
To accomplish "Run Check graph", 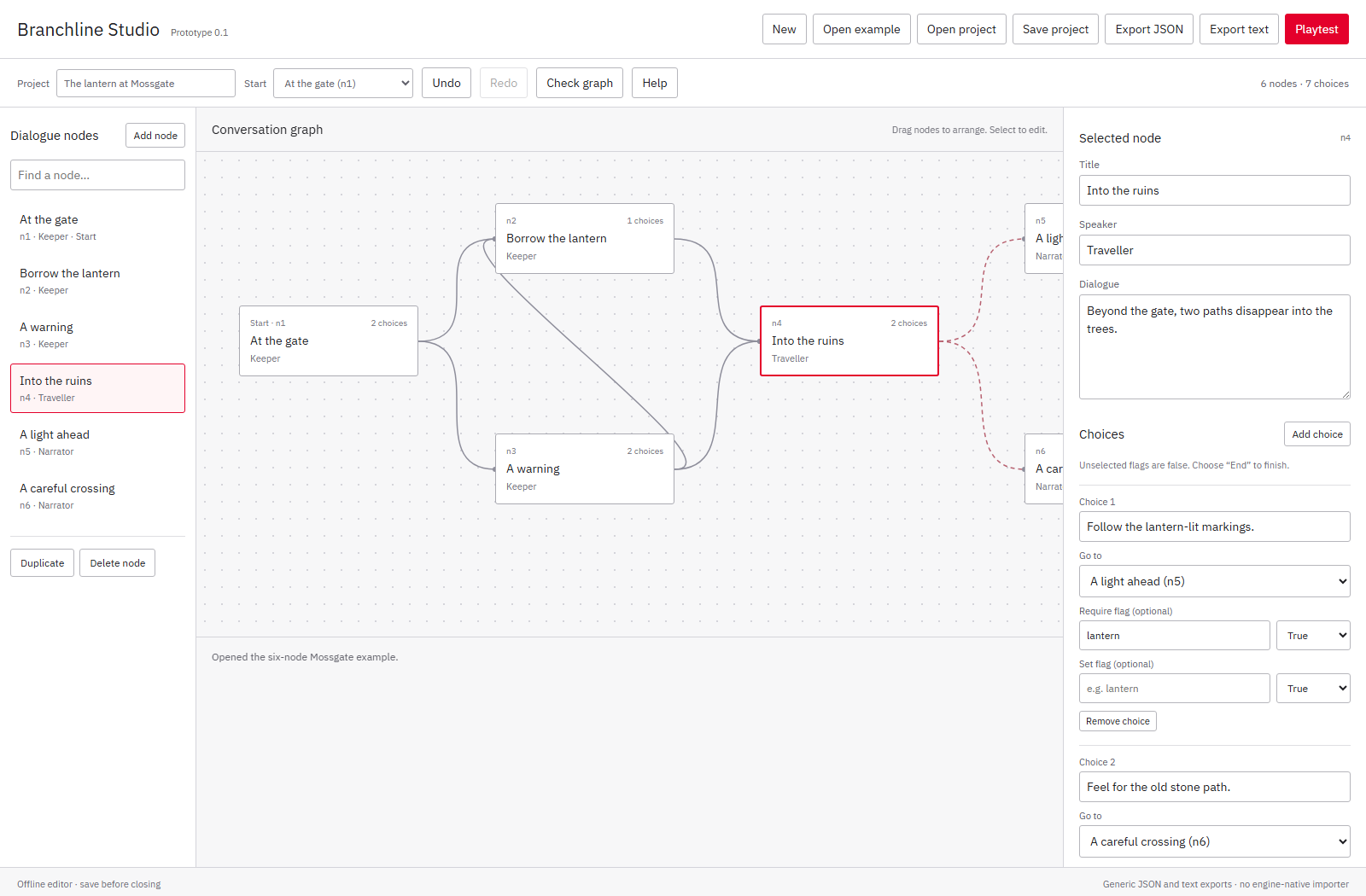I will [x=580, y=83].
